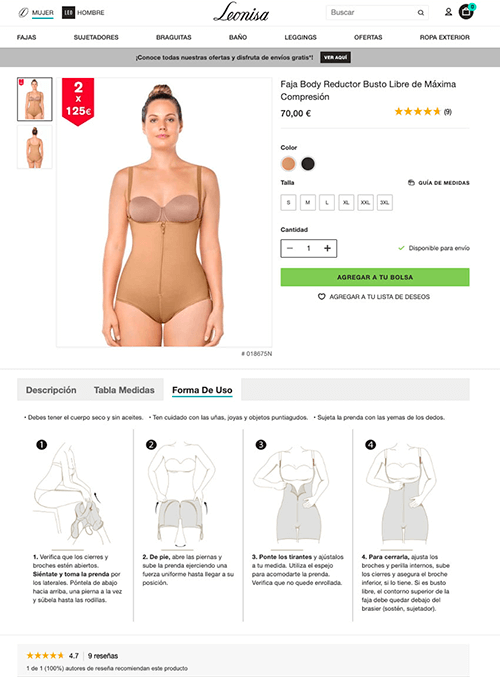Switch to the Tabla Medidas tab
The height and width of the screenshot is (677, 500).
(x=124, y=390)
